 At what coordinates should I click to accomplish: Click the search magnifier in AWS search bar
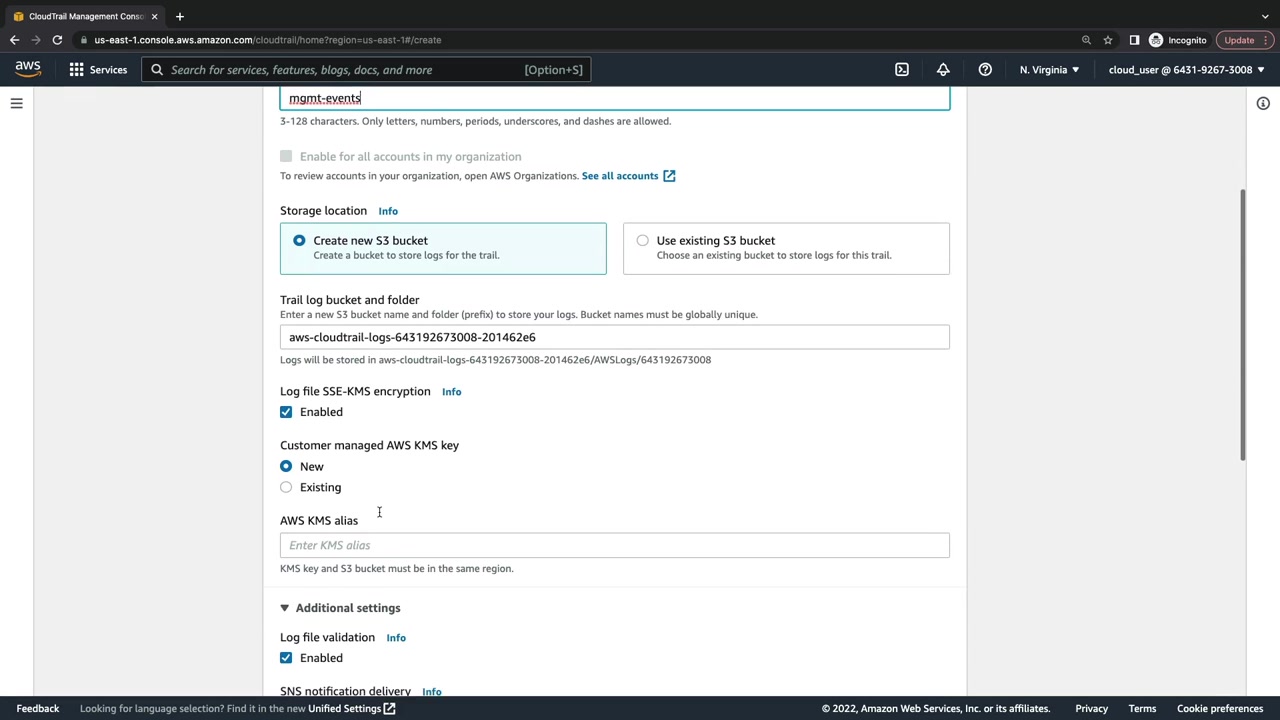pyautogui.click(x=157, y=70)
